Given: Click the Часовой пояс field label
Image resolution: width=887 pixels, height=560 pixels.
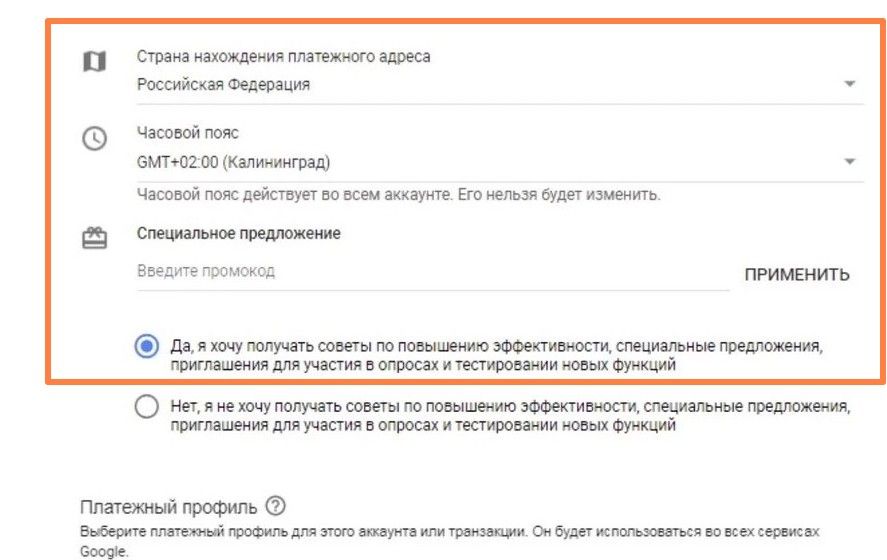Looking at the screenshot, I should 188,133.
